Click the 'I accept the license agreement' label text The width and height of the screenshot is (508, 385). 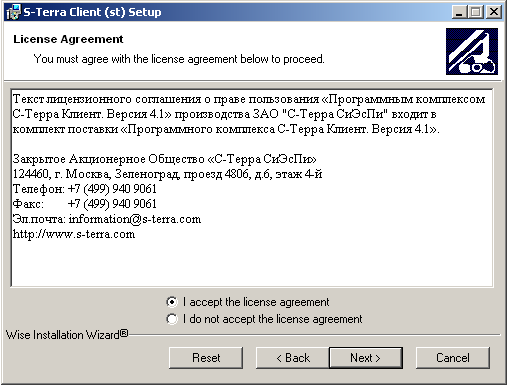[x=256, y=302]
